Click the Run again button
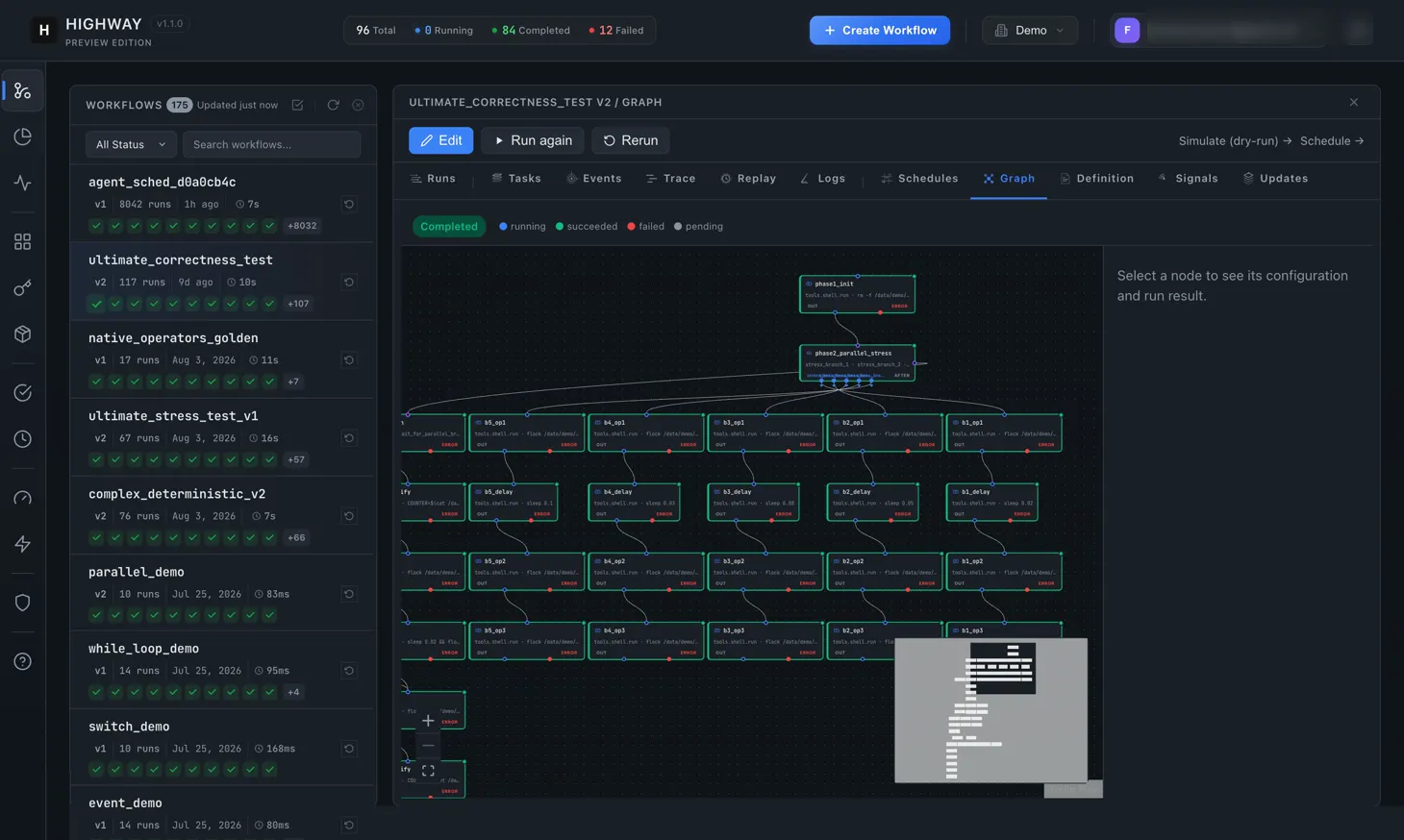1404x840 pixels. pyautogui.click(x=533, y=140)
